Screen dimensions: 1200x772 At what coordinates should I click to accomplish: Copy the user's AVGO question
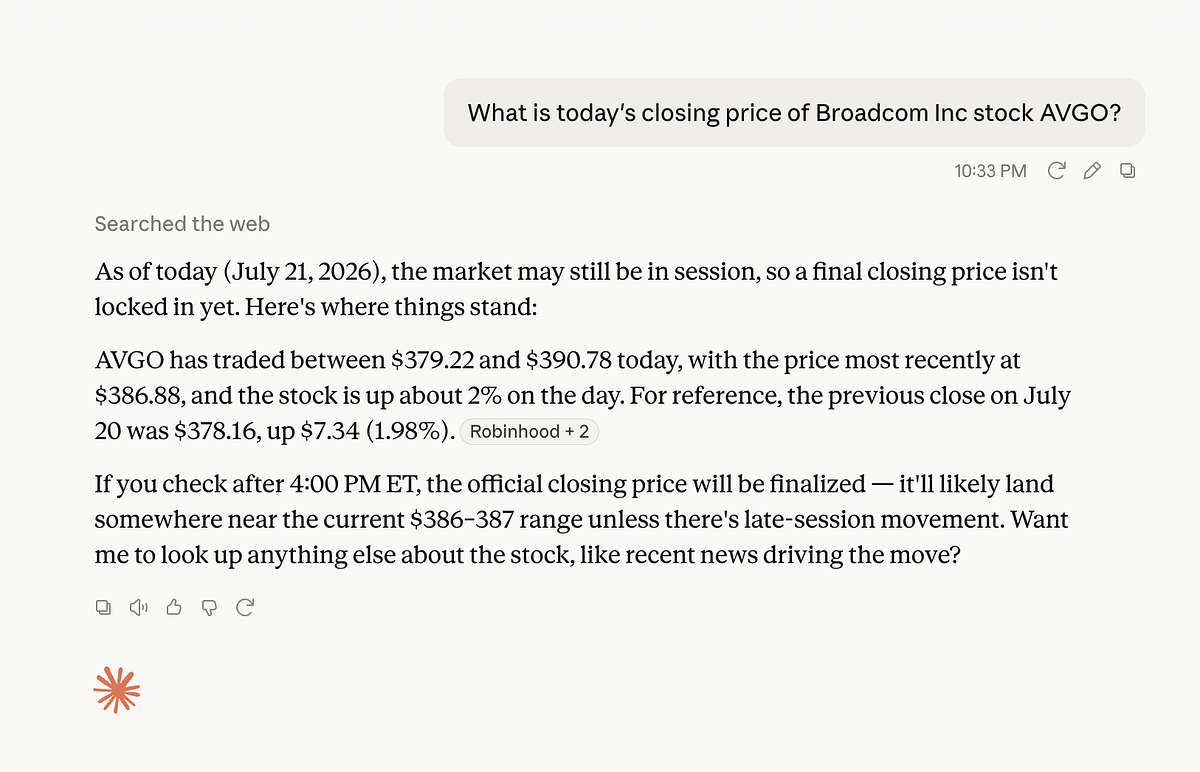pyautogui.click(x=1127, y=171)
